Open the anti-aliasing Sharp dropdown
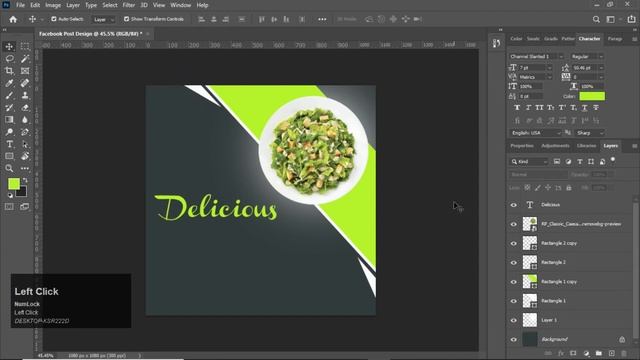The width and height of the screenshot is (640, 360). [x=590, y=133]
